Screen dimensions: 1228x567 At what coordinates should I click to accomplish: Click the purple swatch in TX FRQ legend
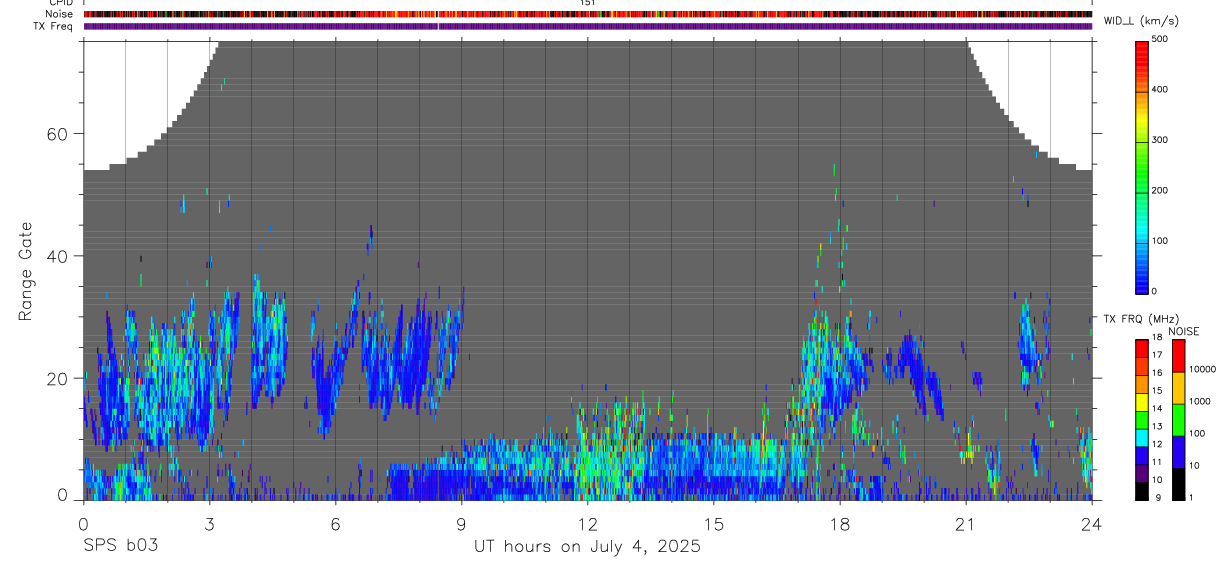pyautogui.click(x=1142, y=474)
